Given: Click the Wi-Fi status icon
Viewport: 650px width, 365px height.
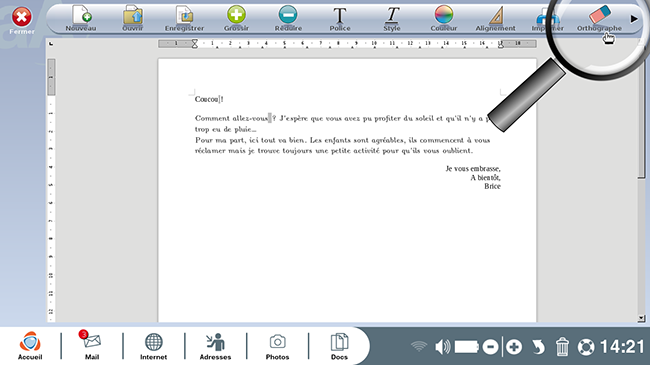Looking at the screenshot, I should (419, 346).
